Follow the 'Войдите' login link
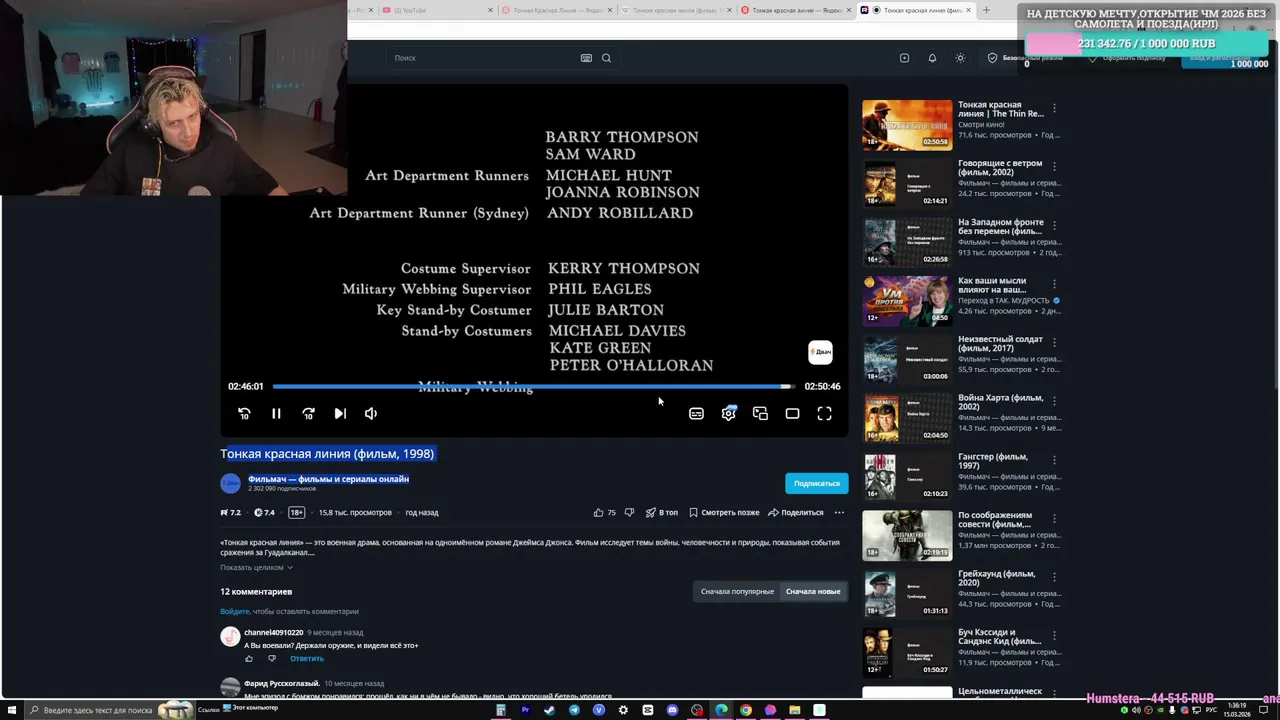 click(x=234, y=611)
